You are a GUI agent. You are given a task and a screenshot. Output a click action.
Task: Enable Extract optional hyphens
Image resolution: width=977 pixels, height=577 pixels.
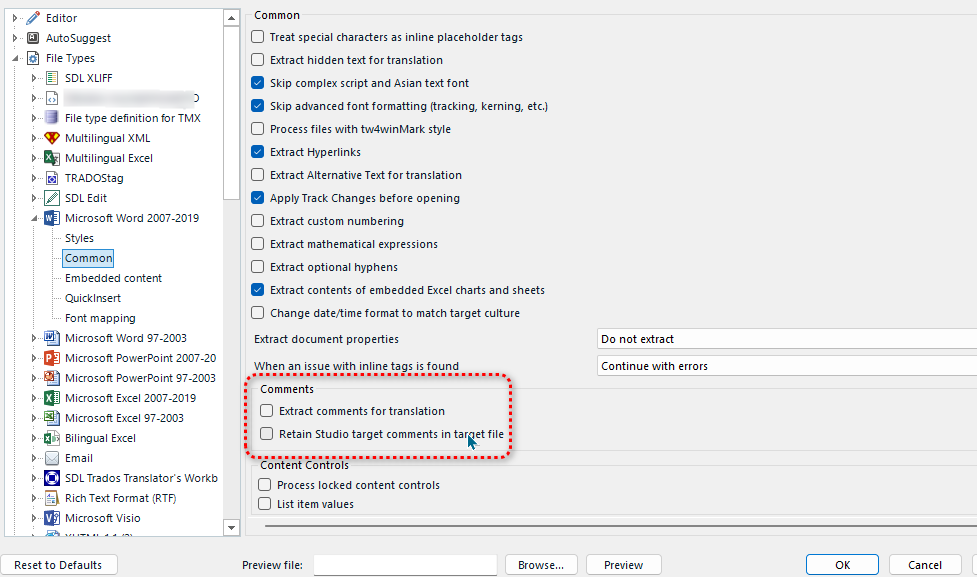pos(257,267)
